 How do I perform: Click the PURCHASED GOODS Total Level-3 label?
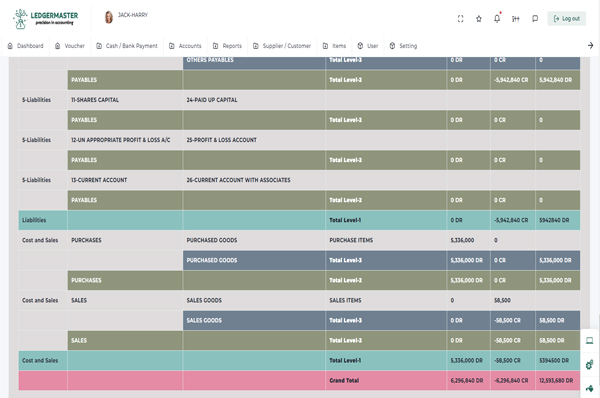click(x=346, y=260)
